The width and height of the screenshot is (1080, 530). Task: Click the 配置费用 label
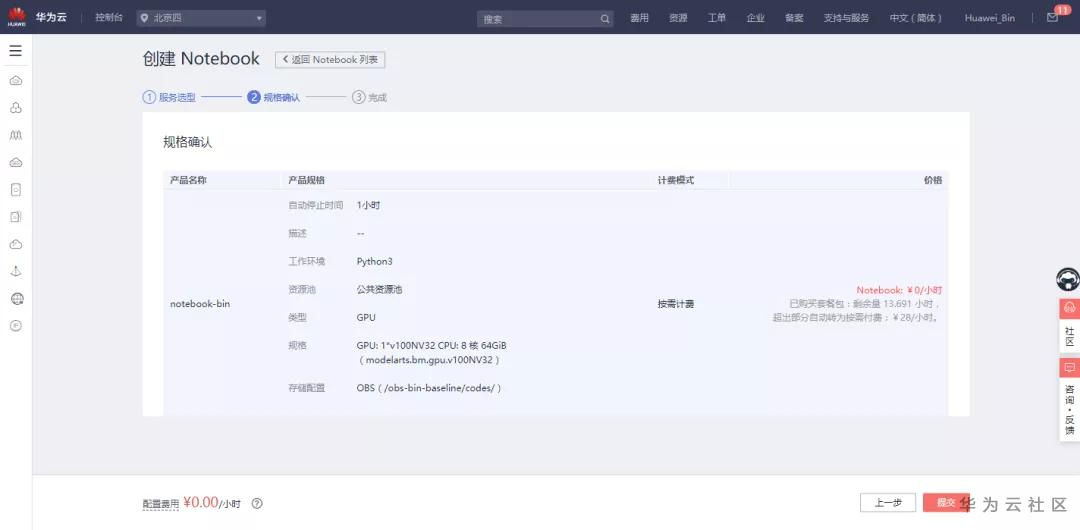pos(161,504)
